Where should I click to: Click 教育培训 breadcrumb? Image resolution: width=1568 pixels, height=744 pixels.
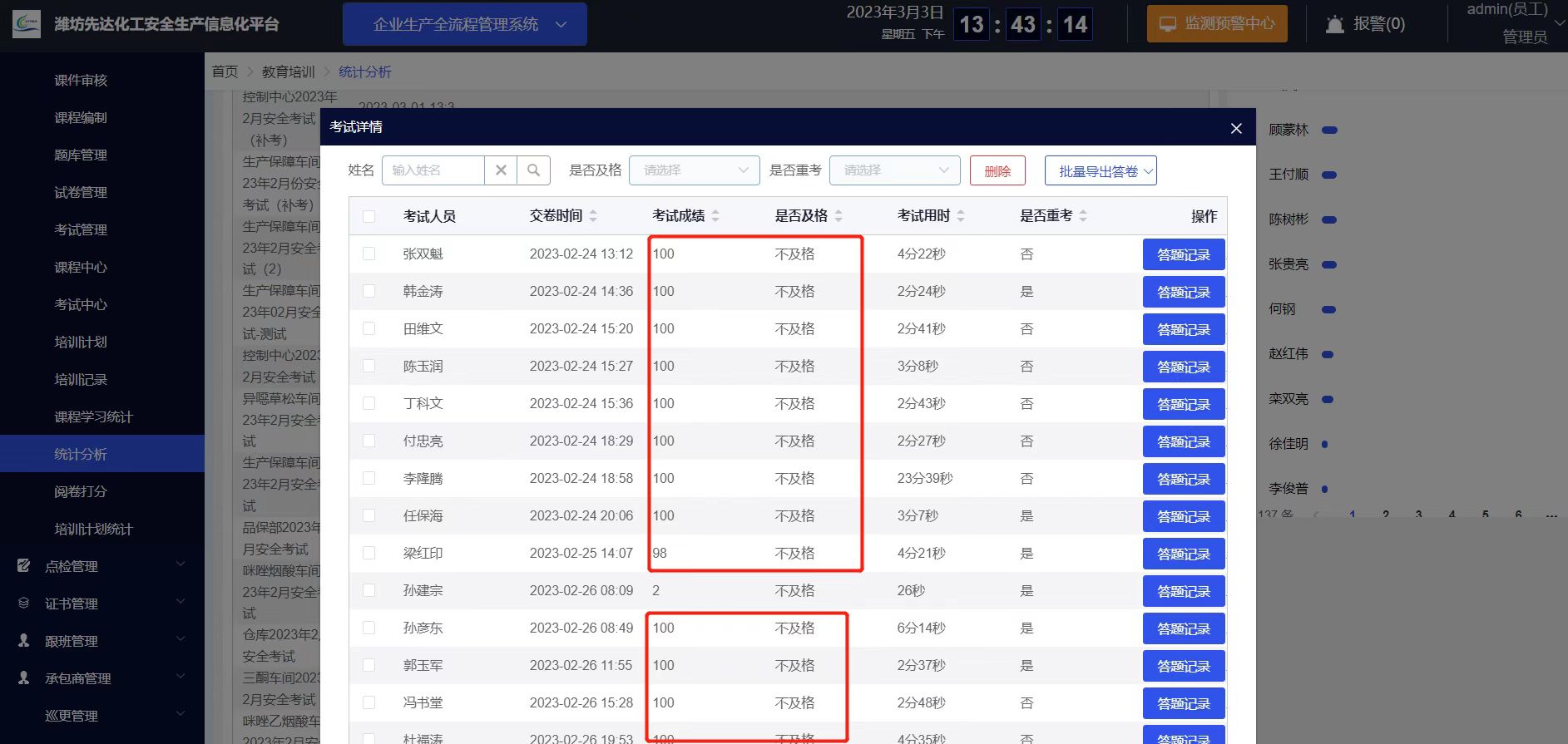pos(288,72)
